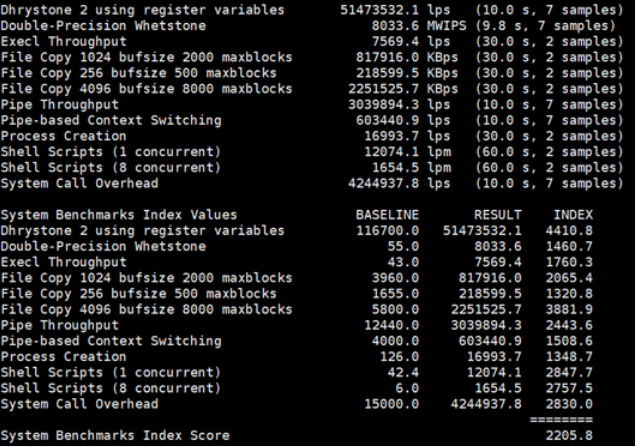Select the Dhrystone index value 4410.8
The image size is (636, 447).
click(572, 230)
